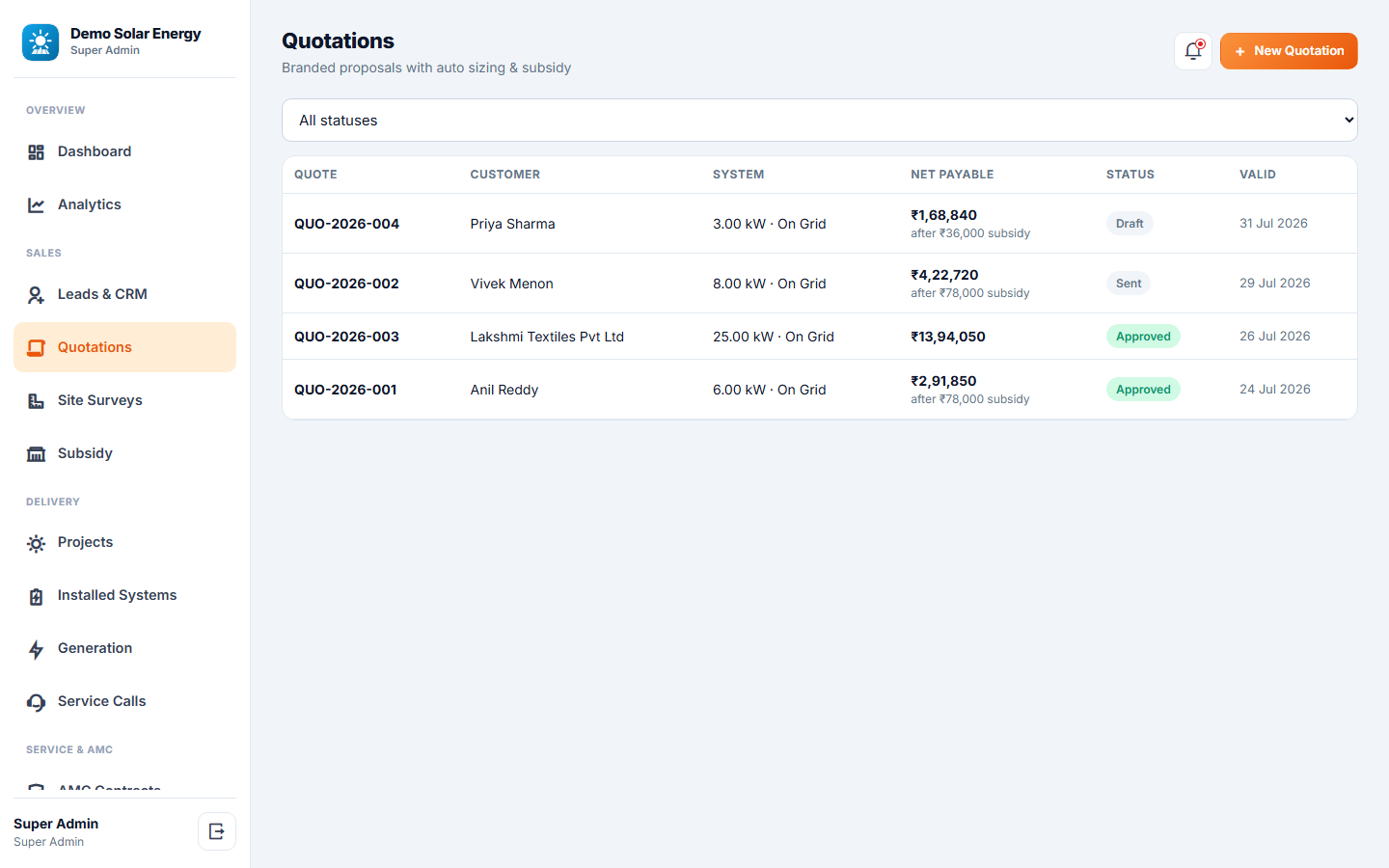This screenshot has height=868, width=1389.
Task: Click the Generation lightning bolt icon
Action: tap(37, 650)
